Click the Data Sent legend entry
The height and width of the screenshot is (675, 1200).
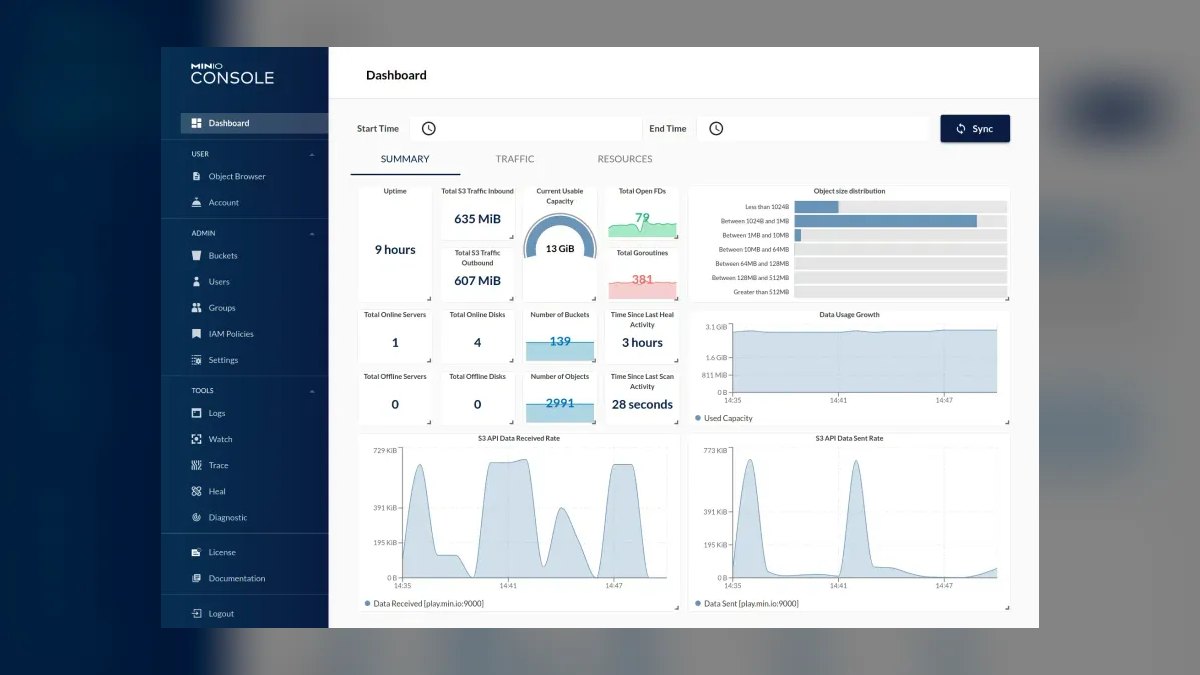[746, 604]
